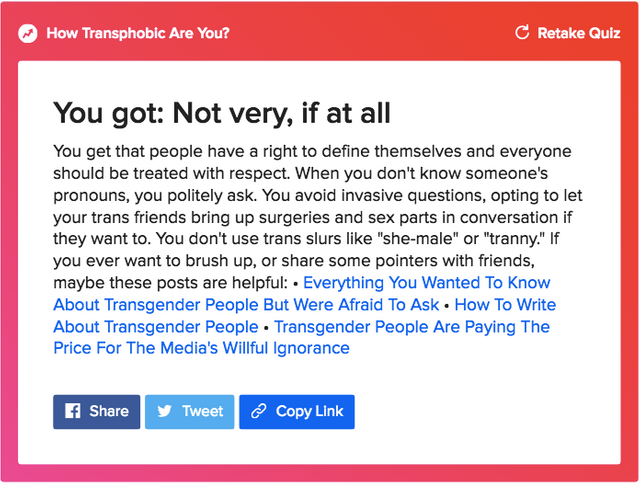This screenshot has height=486, width=640.
Task: Click the result description paragraph text
Action: (318, 216)
